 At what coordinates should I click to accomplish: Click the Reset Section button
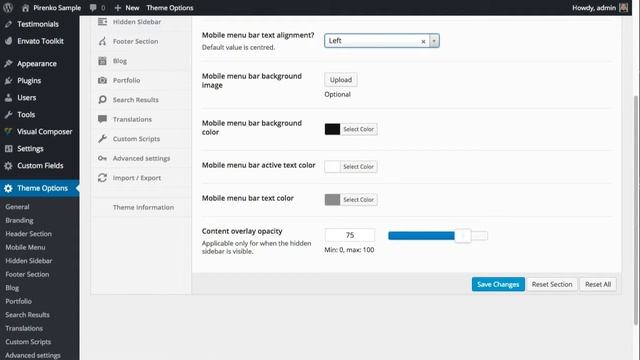[x=552, y=284]
